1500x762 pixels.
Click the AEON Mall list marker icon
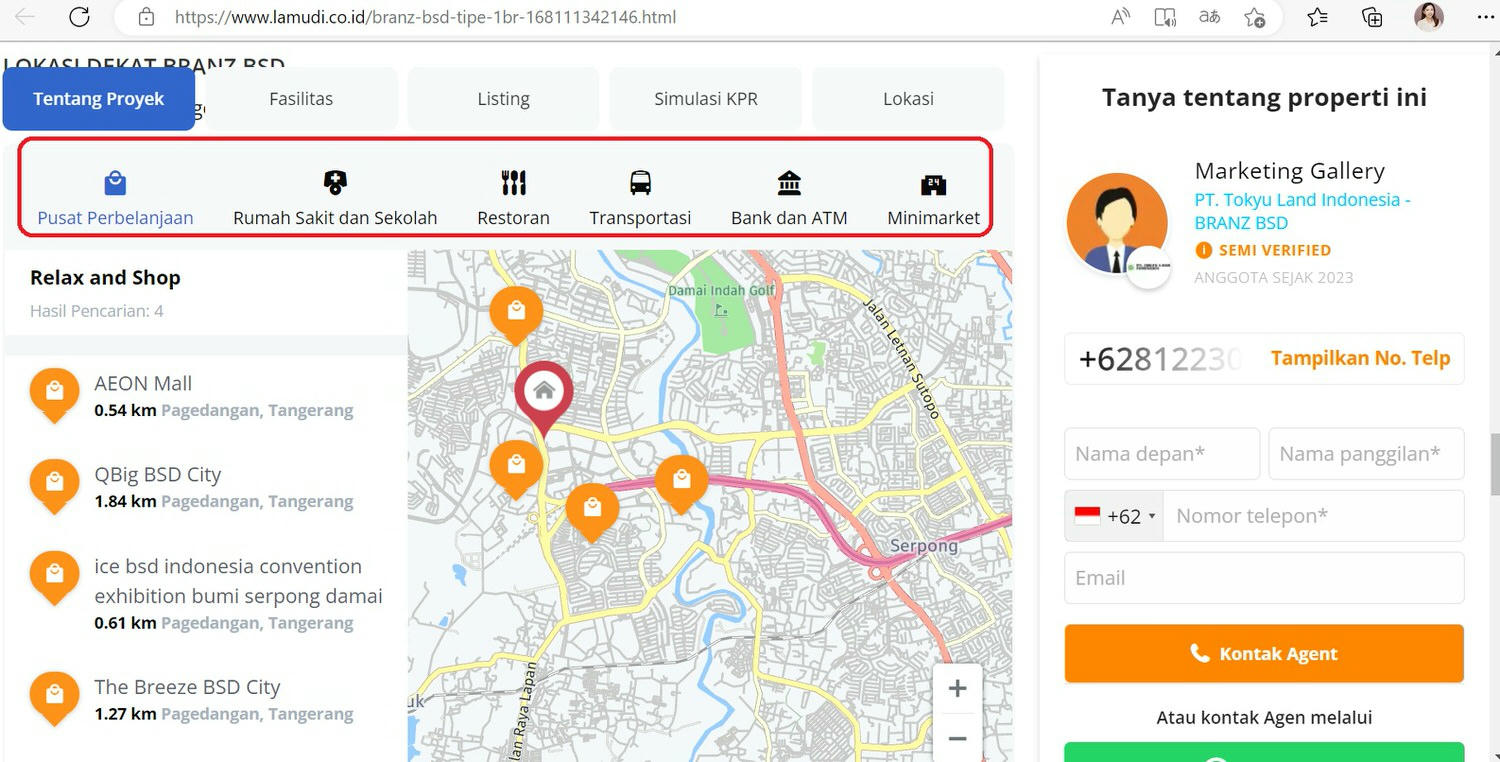(55, 395)
